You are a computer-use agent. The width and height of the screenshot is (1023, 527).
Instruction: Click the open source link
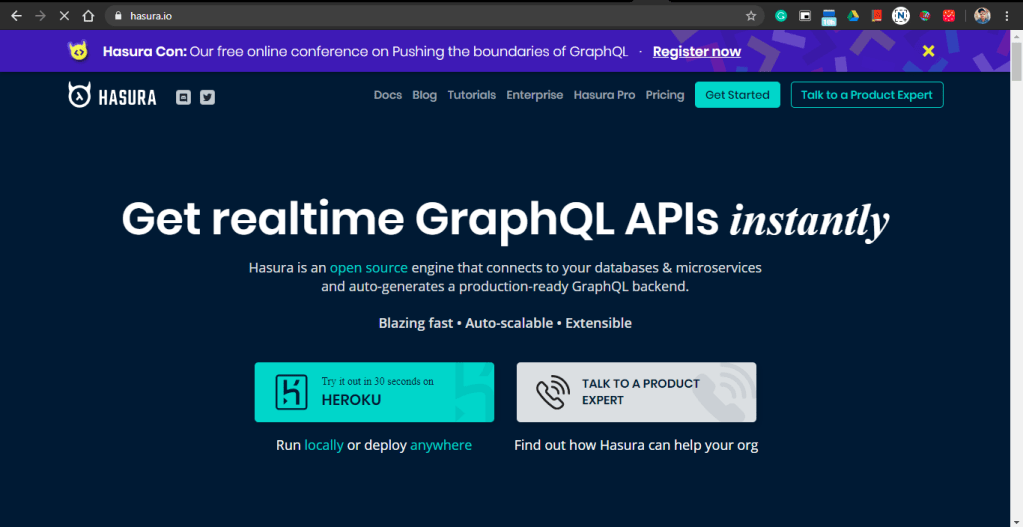[368, 268]
